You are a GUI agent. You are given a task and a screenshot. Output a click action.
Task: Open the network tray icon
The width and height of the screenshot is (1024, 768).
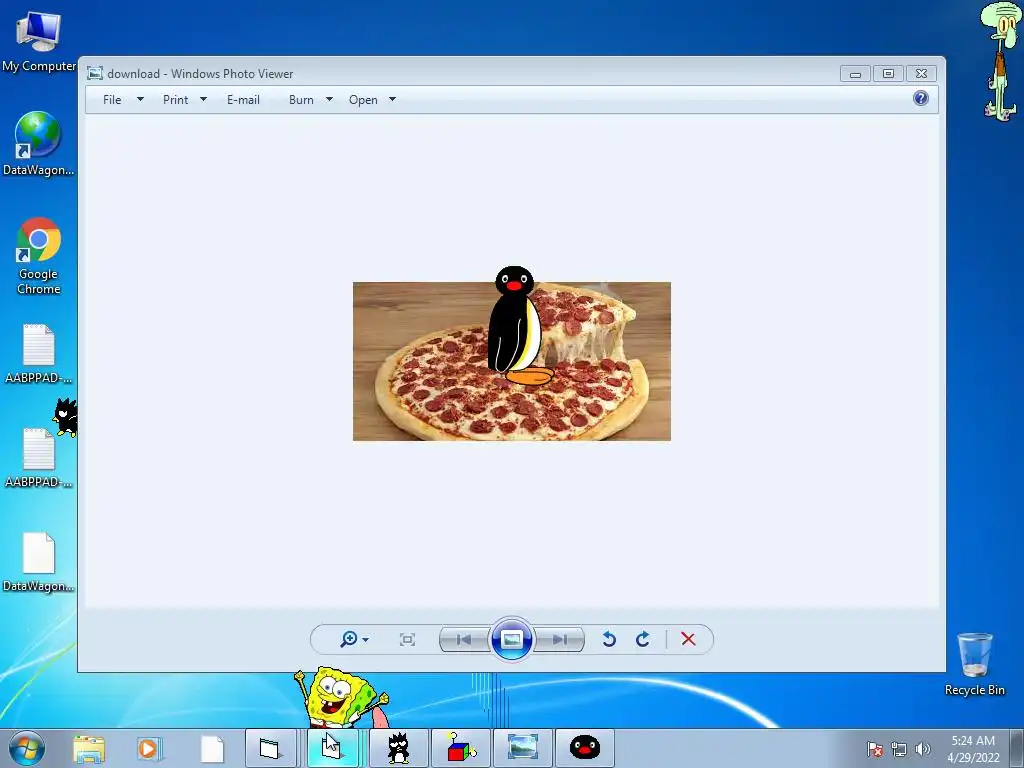click(x=899, y=749)
